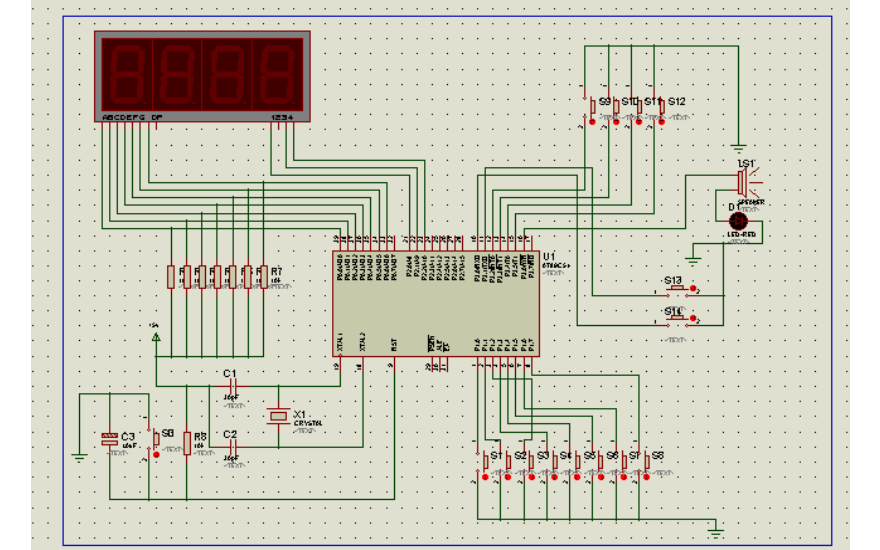The width and height of the screenshot is (880, 550).
Task: Select the LS1 speaker component
Action: click(x=743, y=182)
